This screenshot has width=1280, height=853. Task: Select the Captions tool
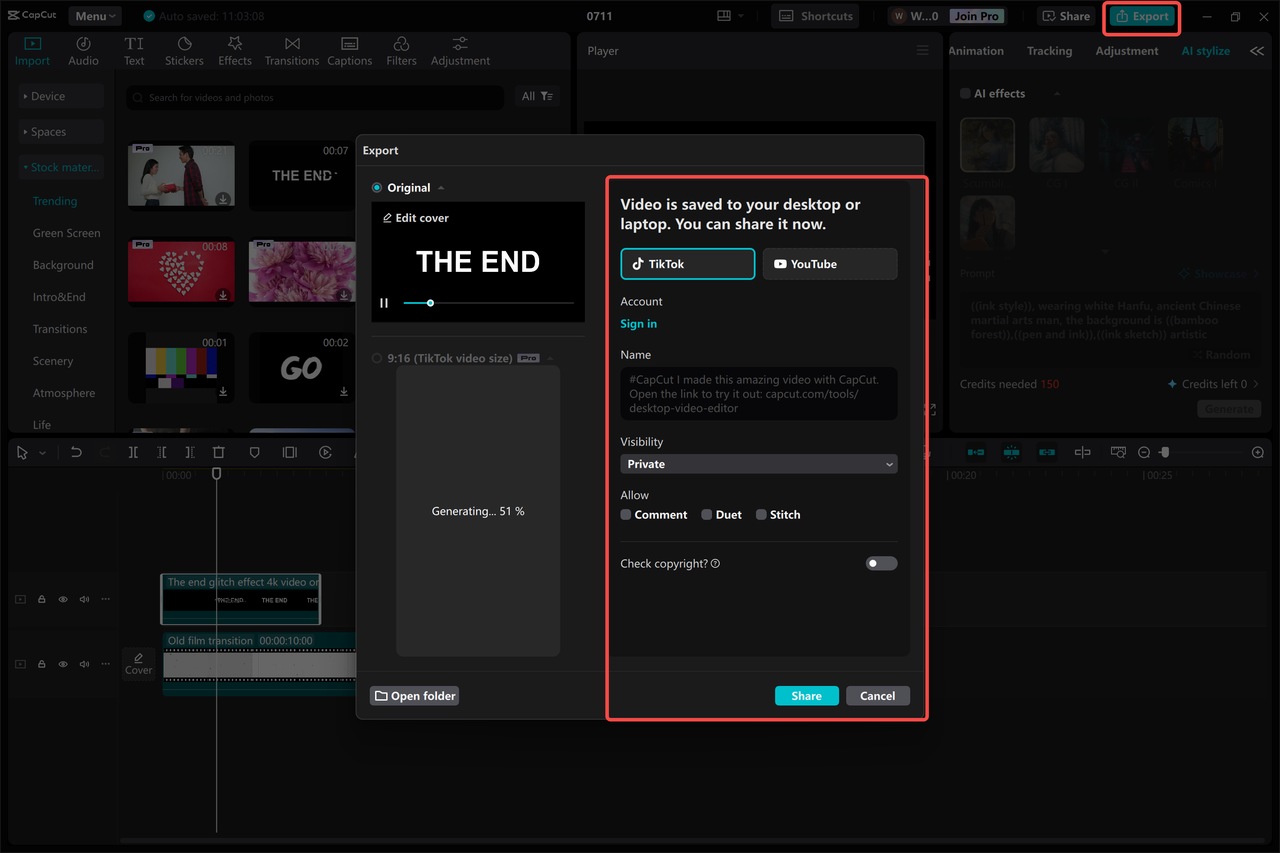[x=349, y=50]
